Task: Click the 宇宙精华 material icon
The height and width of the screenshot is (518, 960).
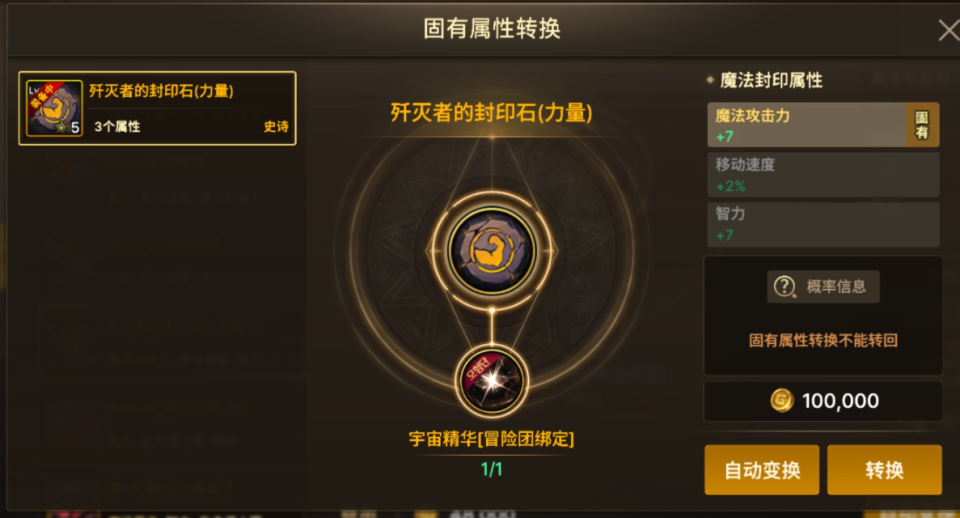Action: (492, 381)
